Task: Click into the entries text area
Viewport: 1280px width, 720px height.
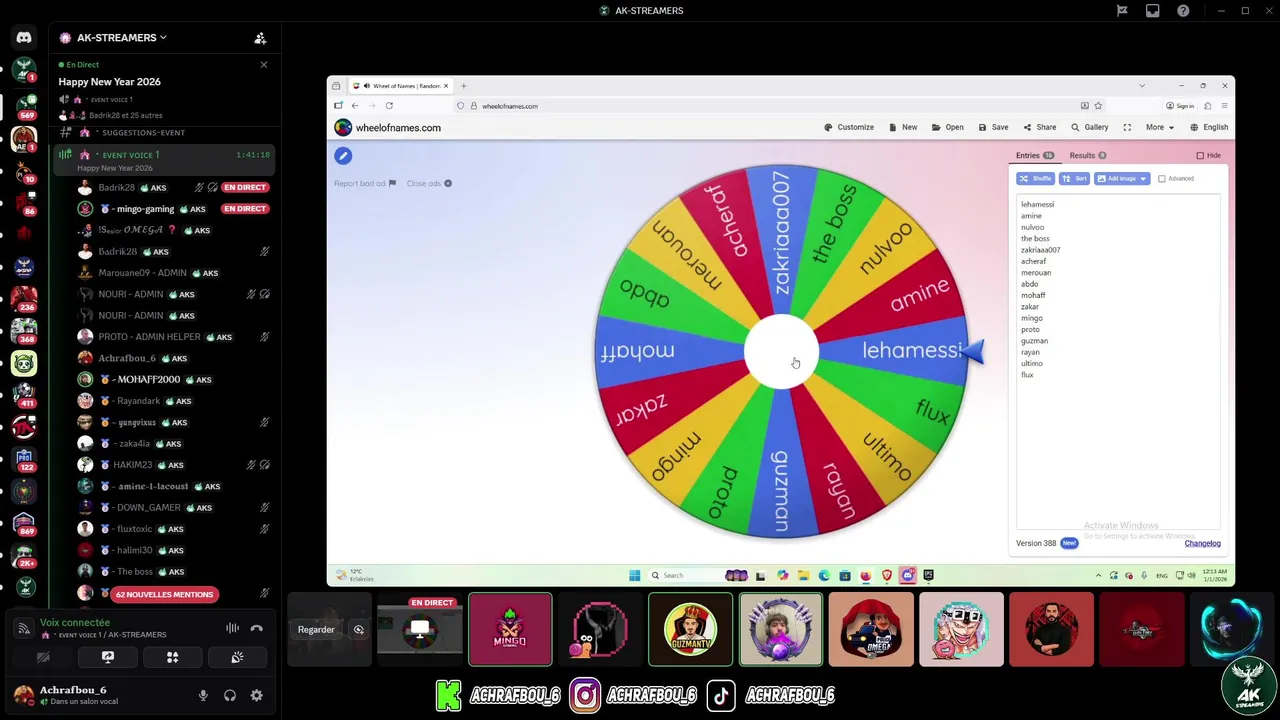Action: (1118, 360)
